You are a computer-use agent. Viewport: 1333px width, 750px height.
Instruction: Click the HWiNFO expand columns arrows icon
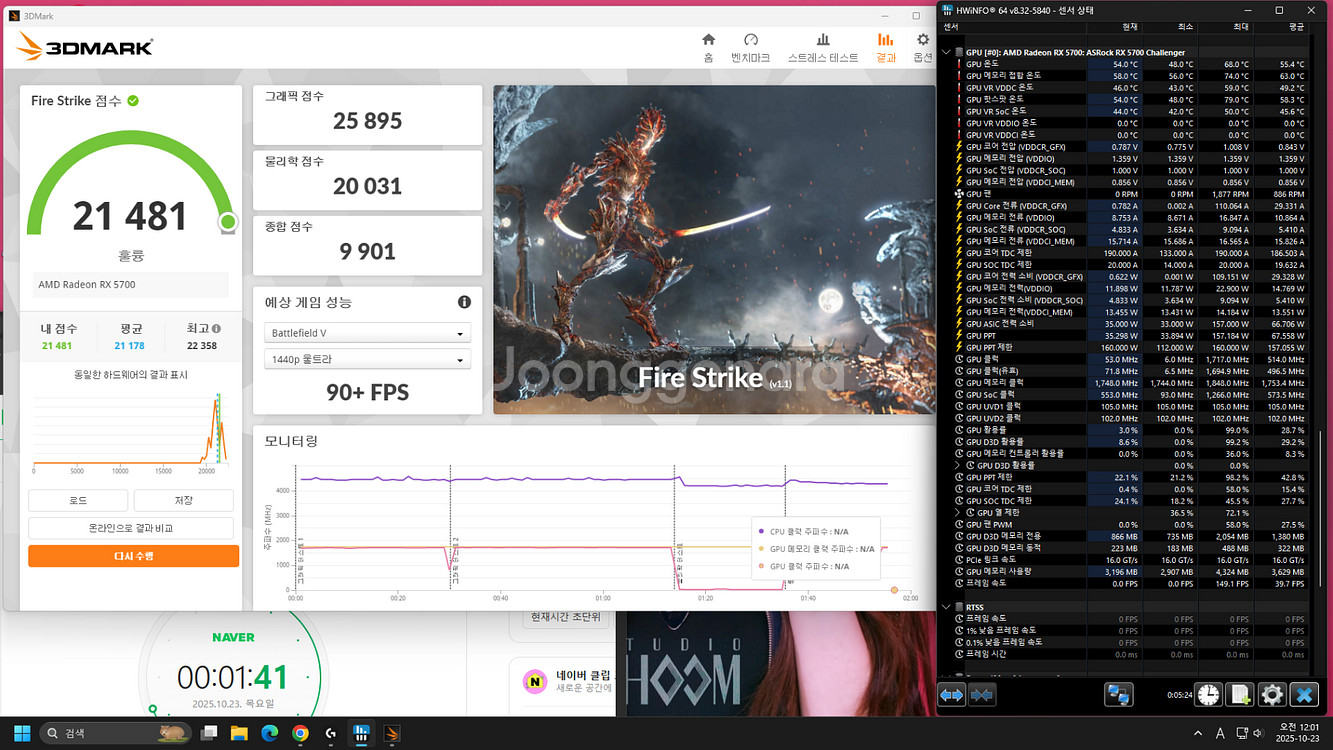click(x=951, y=694)
